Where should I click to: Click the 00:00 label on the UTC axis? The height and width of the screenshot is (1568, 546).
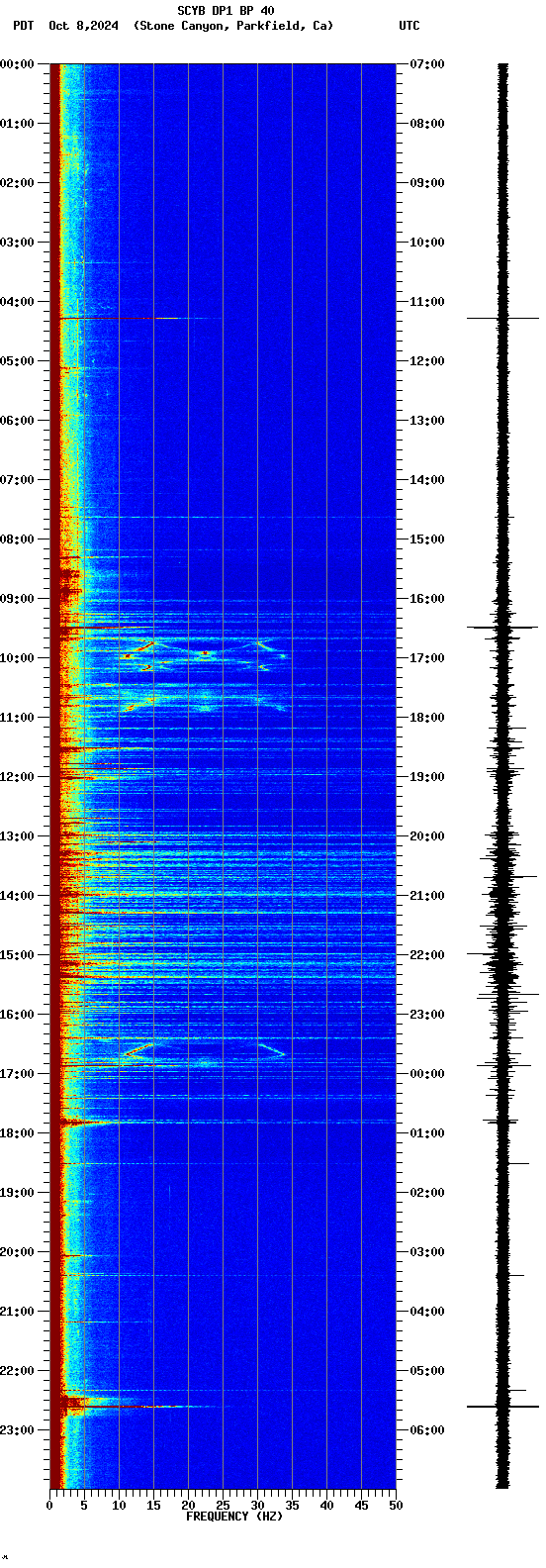[x=427, y=1074]
